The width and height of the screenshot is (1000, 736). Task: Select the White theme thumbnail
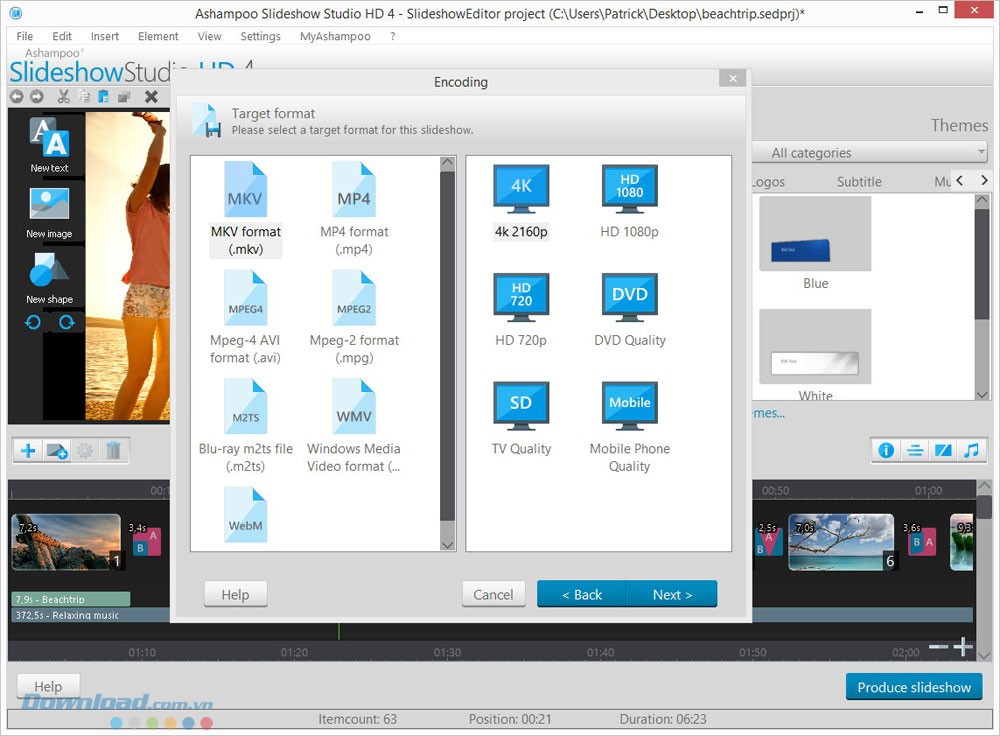(x=815, y=346)
